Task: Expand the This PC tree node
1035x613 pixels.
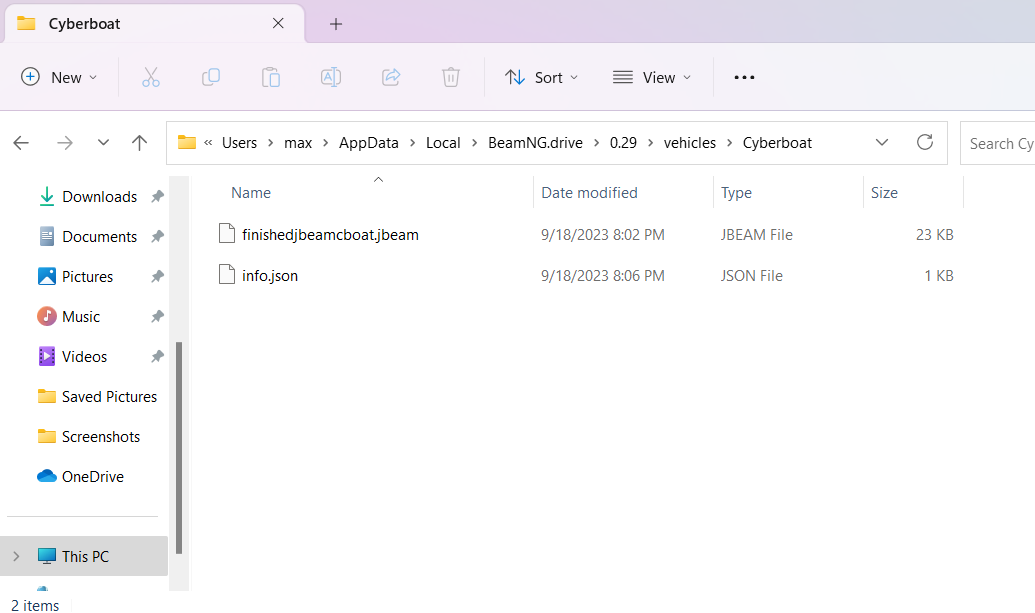Action: click(17, 556)
